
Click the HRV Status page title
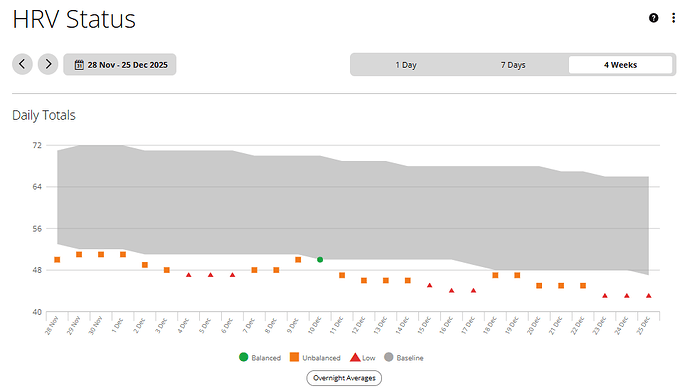[74, 19]
